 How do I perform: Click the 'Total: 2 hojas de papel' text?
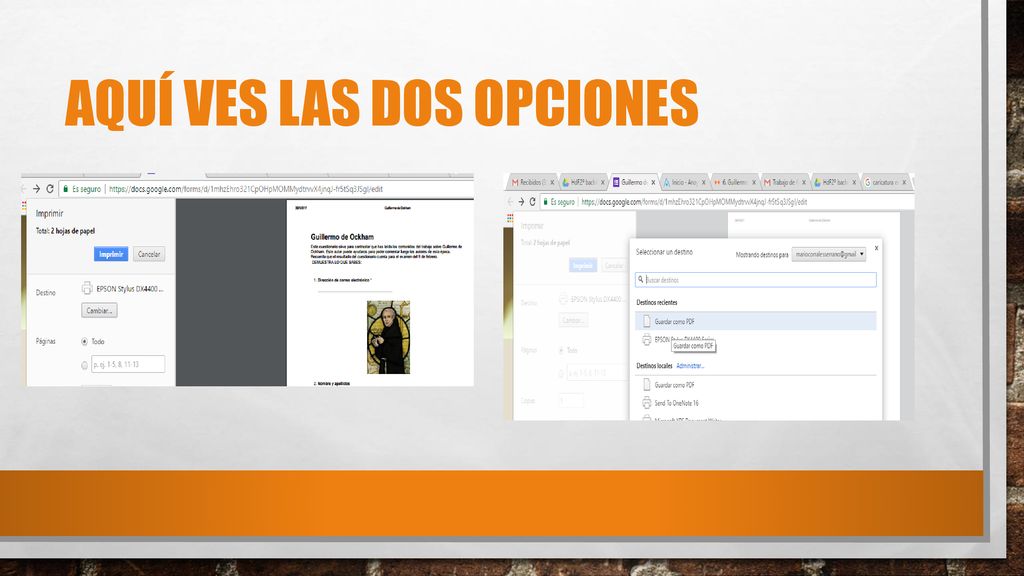(x=65, y=231)
